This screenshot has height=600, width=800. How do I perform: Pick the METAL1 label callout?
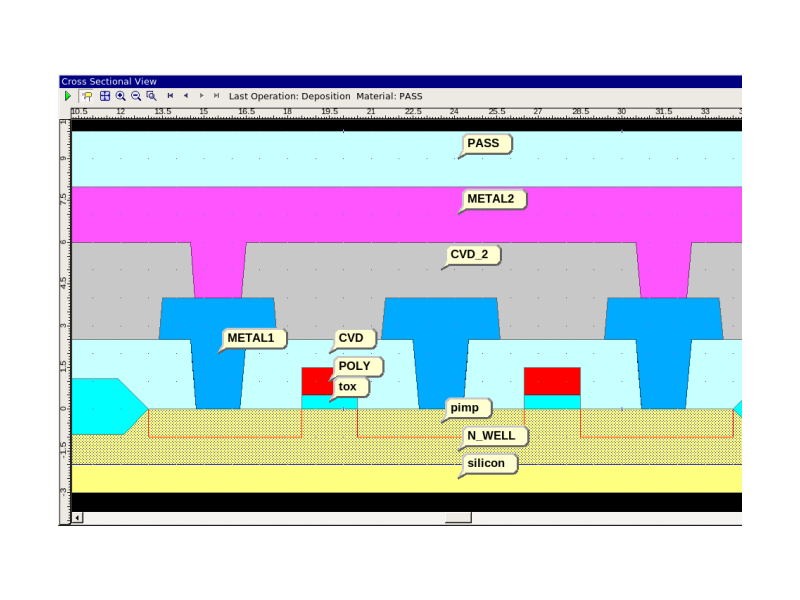click(x=252, y=338)
